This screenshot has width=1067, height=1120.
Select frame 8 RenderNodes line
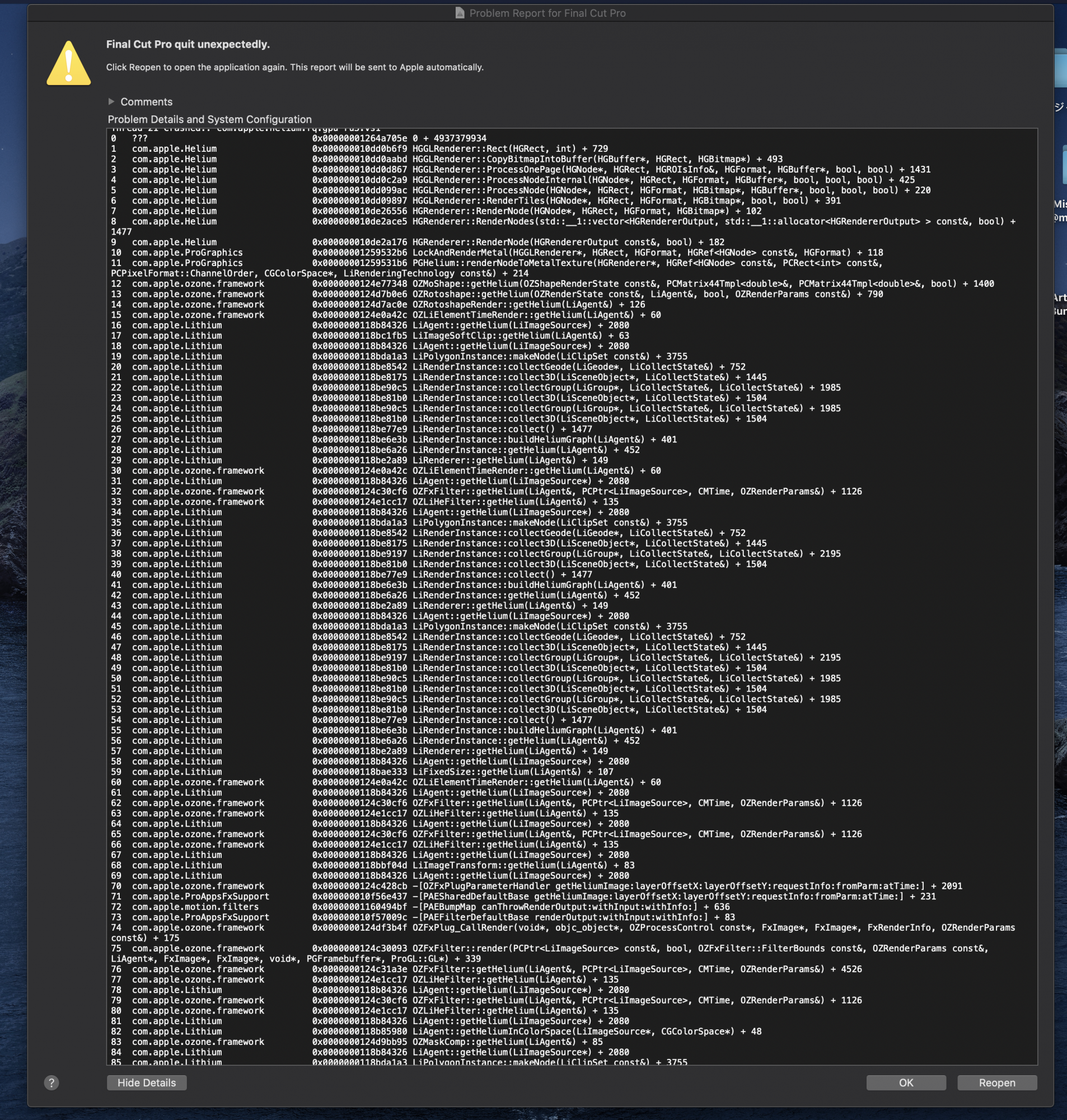coord(563,226)
